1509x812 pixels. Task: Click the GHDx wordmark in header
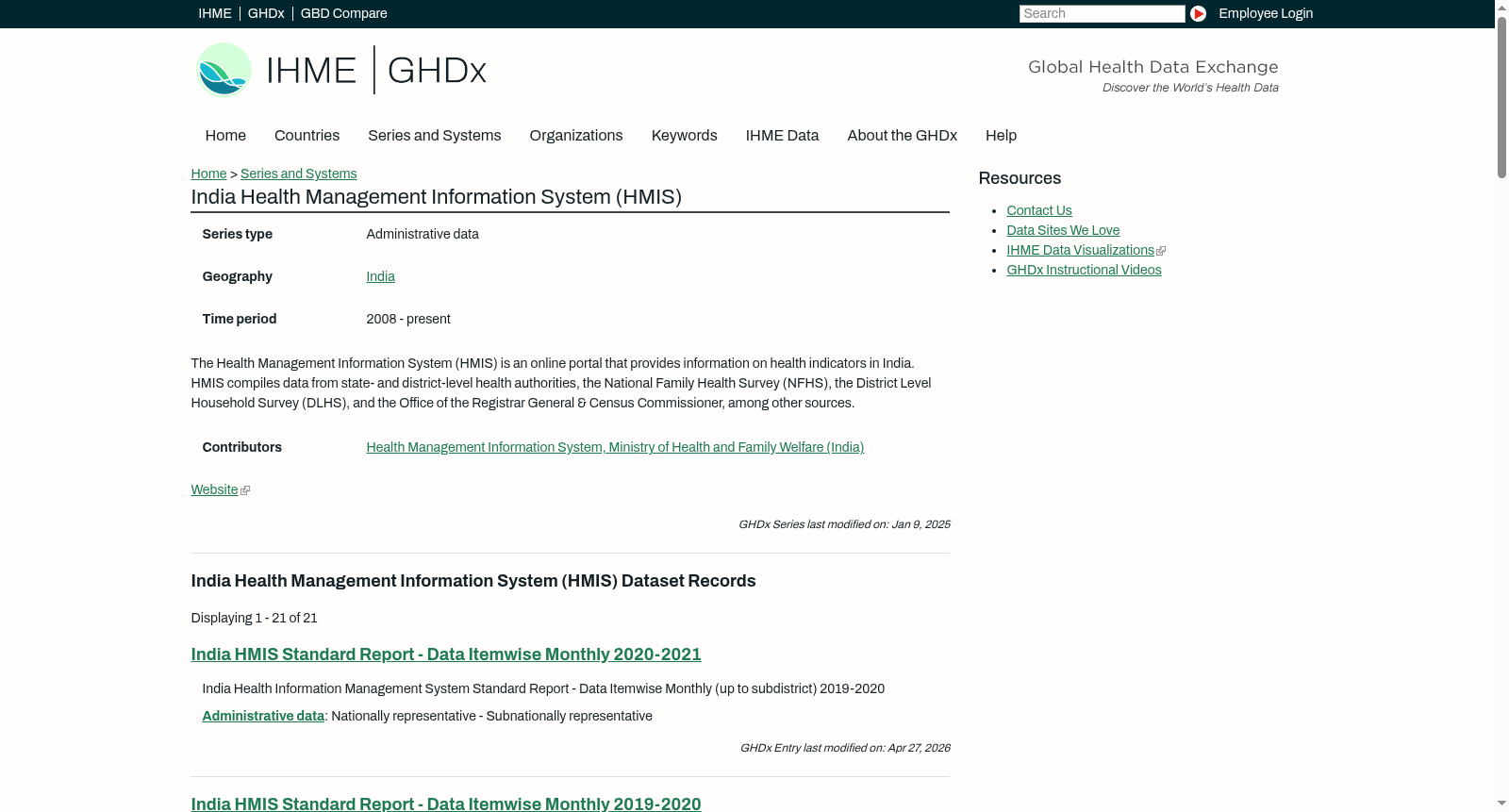pyautogui.click(x=437, y=70)
